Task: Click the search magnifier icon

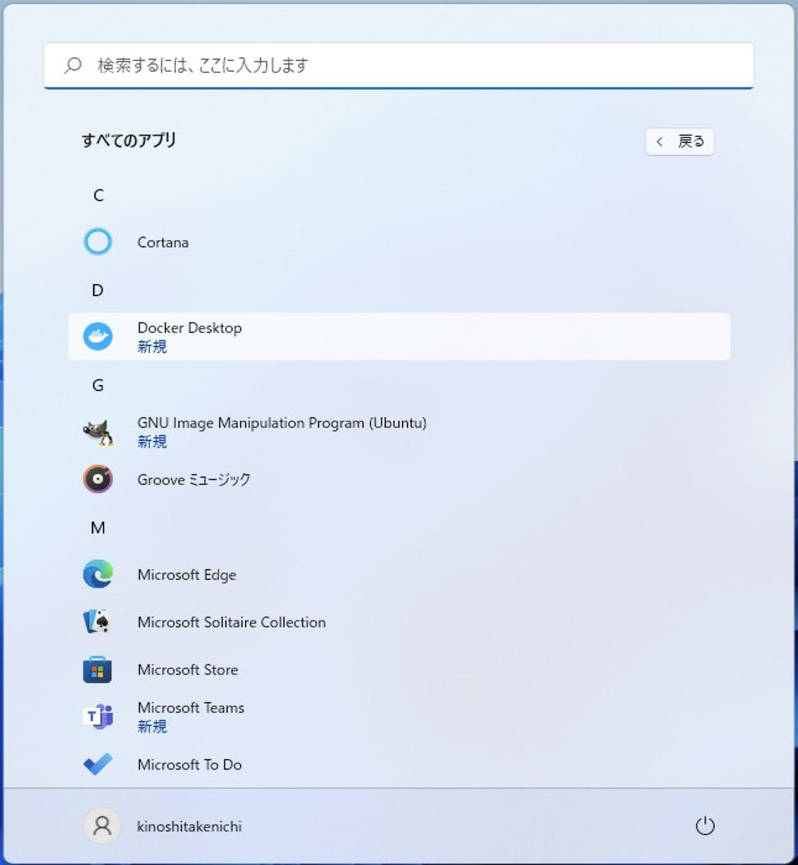Action: tap(73, 65)
